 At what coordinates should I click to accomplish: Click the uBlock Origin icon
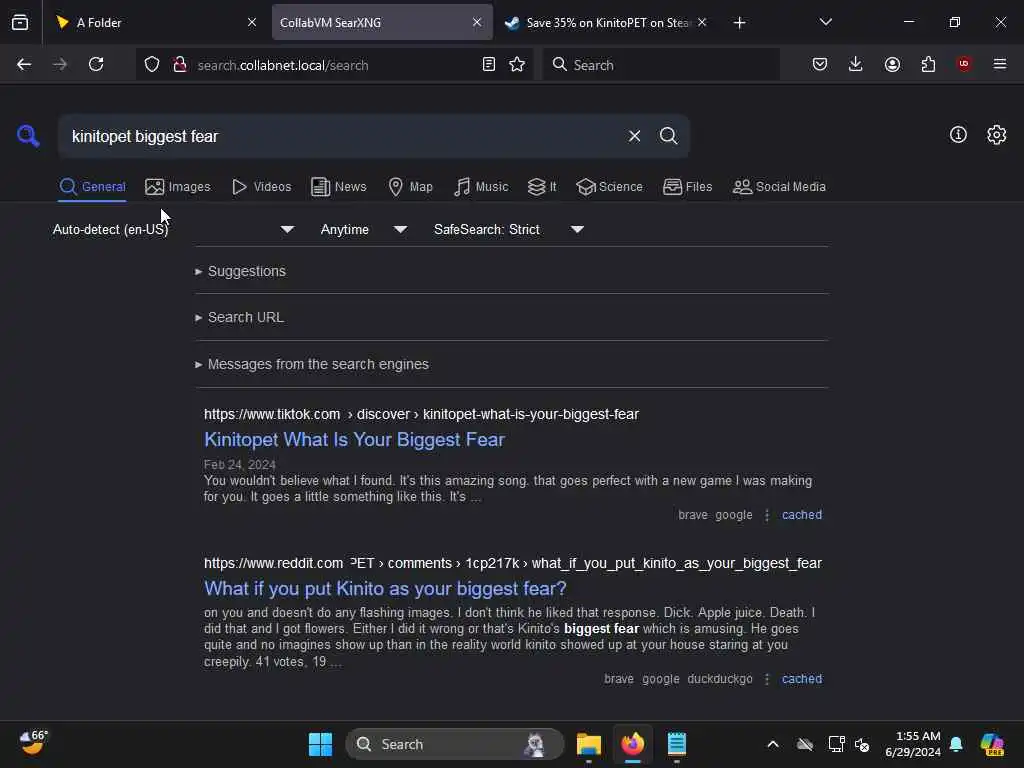tap(964, 64)
